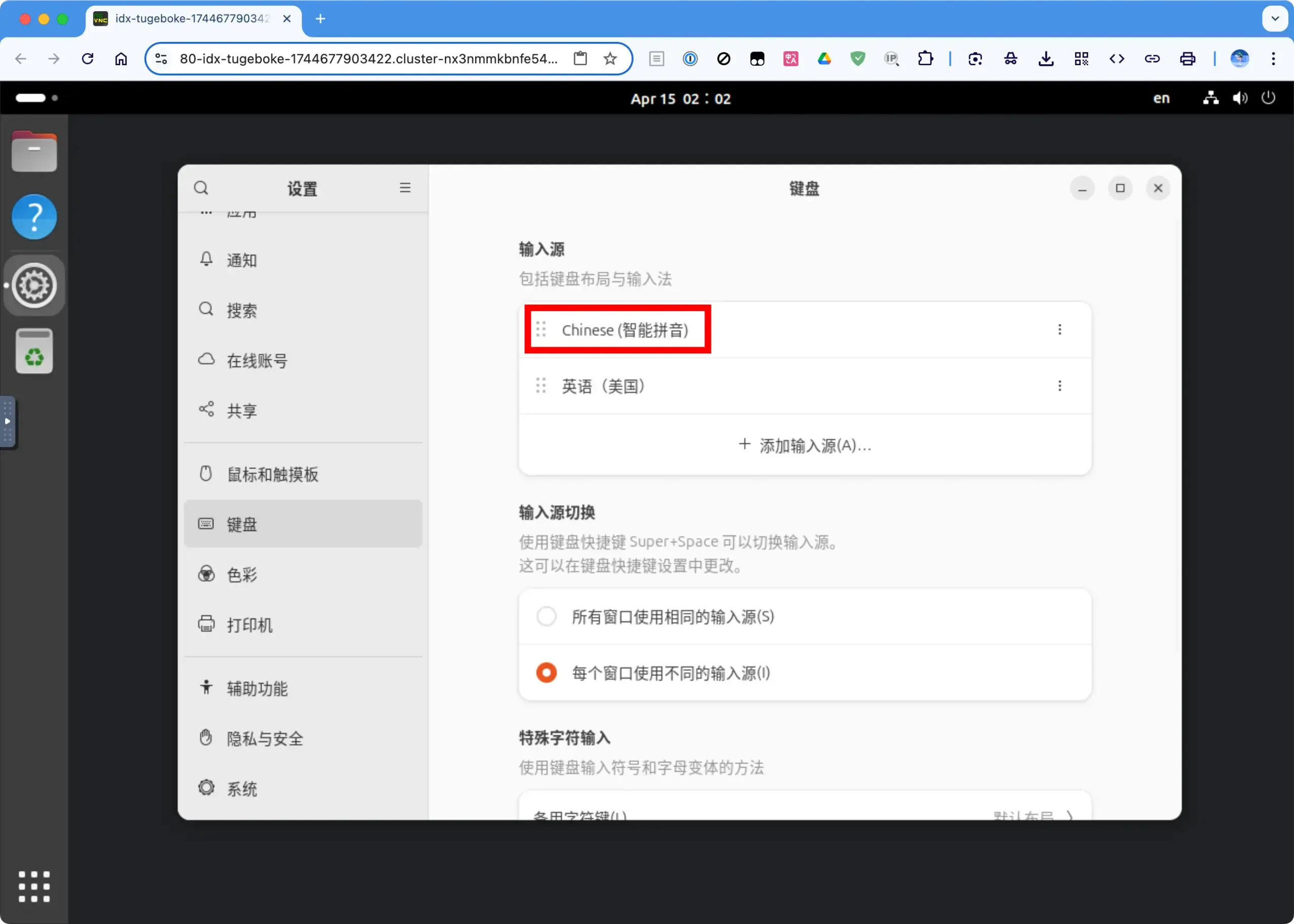Expand the noVNC side control panel handle
Image resolution: width=1294 pixels, height=924 pixels.
point(8,422)
